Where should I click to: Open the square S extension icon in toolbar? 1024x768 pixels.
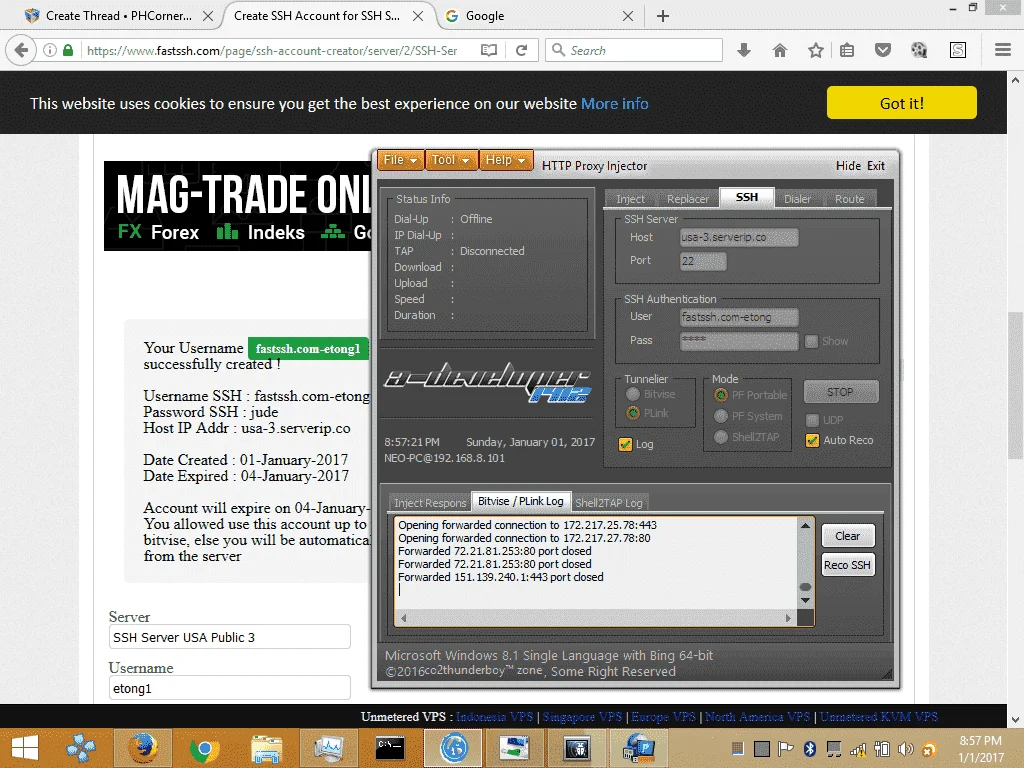958,50
